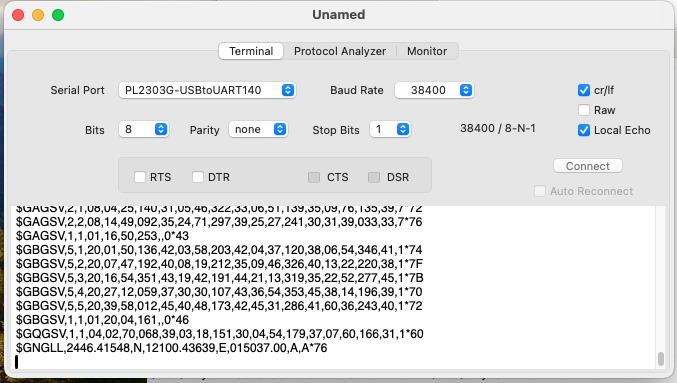Click the Auto Reconnect checkbox
Viewport: 677px width, 383px height.
tap(540, 191)
